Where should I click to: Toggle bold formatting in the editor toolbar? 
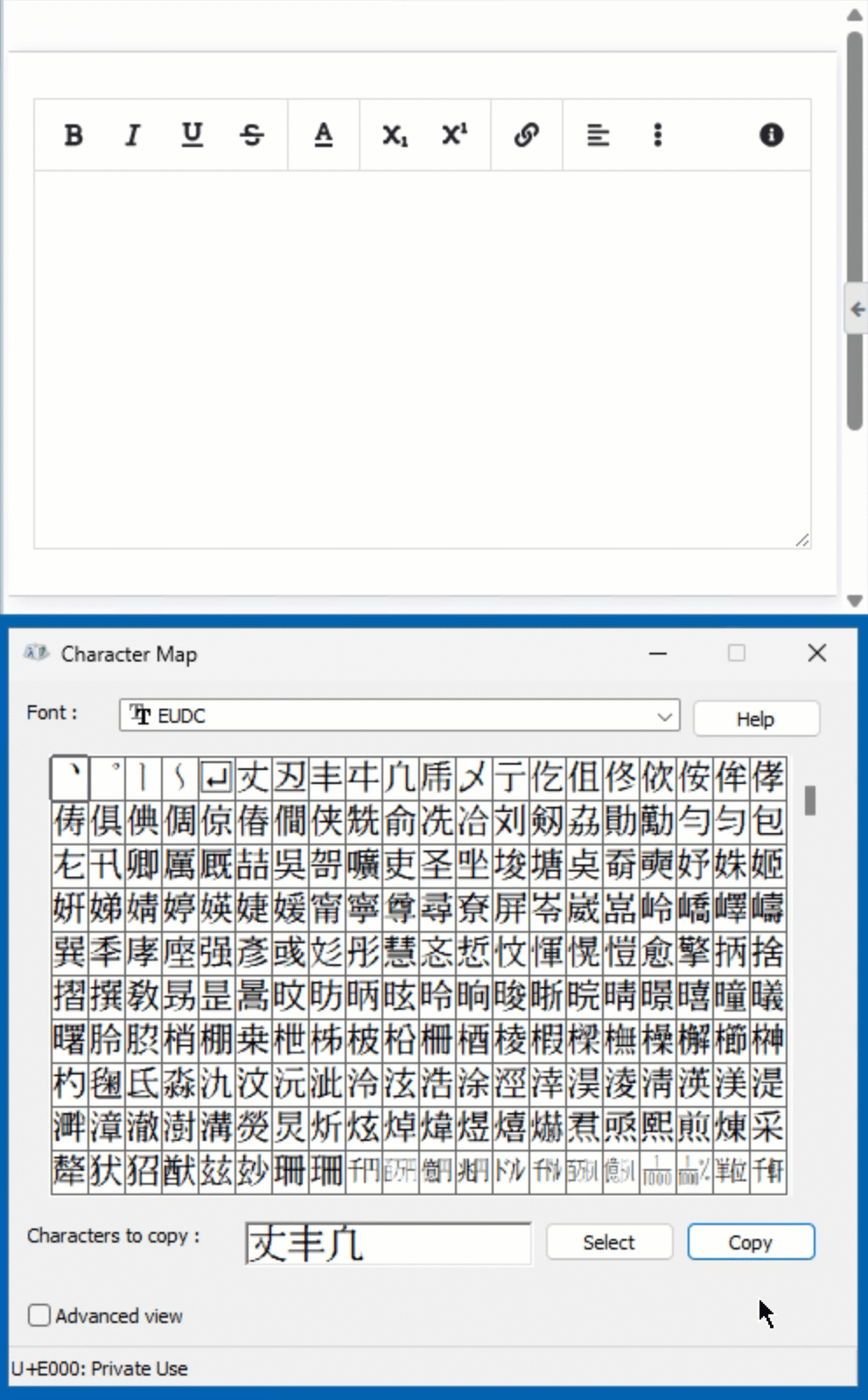[x=73, y=135]
